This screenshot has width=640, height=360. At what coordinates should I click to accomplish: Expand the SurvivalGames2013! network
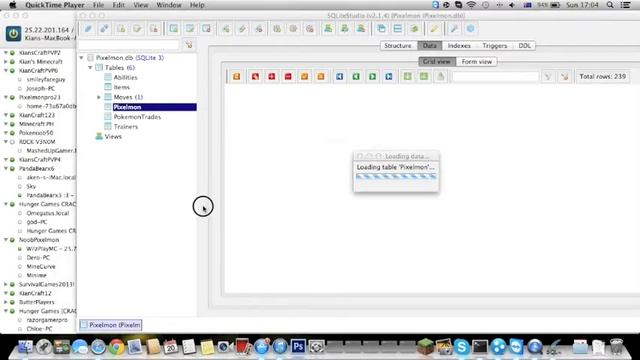click(x=6, y=284)
